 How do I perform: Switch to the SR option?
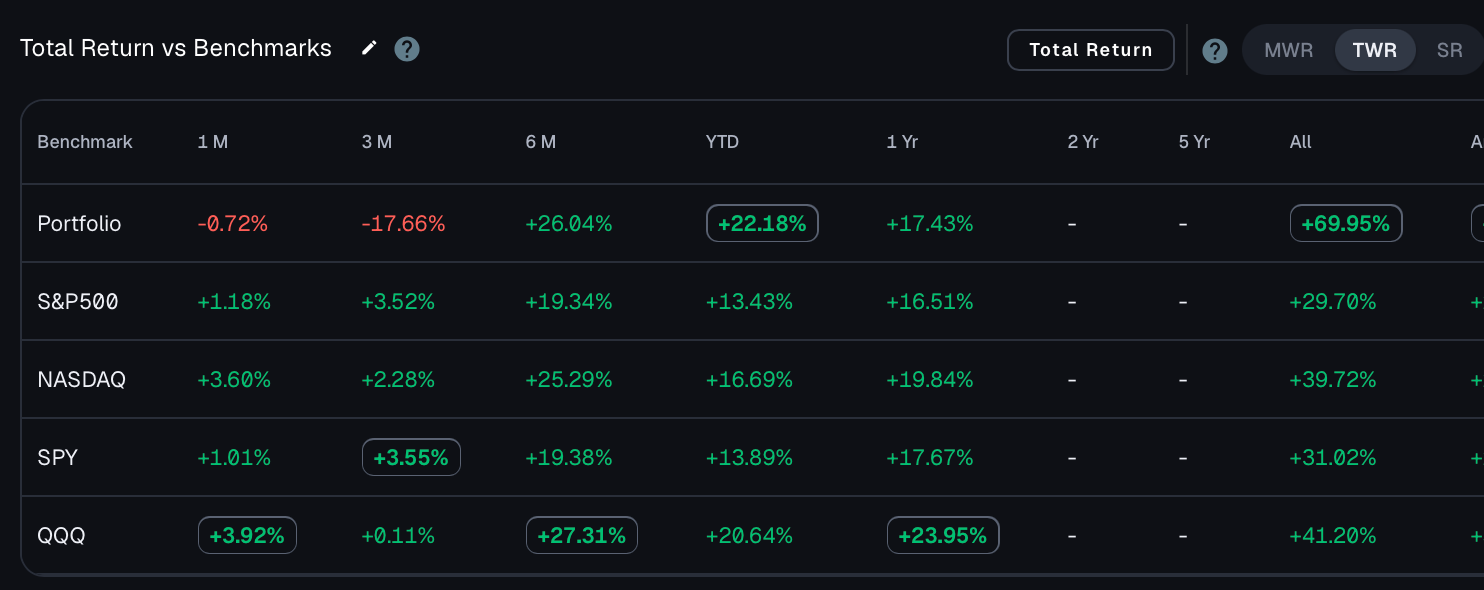[1450, 50]
